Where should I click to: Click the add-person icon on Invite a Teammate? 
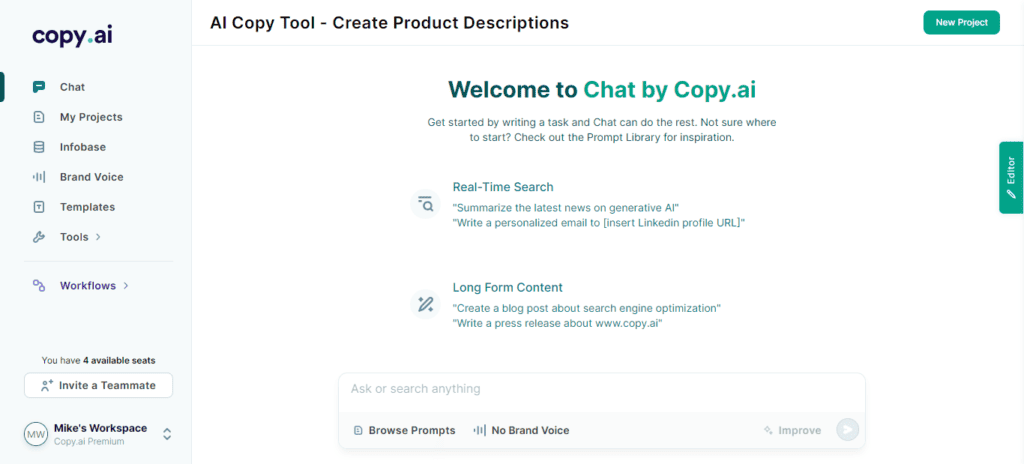click(46, 386)
